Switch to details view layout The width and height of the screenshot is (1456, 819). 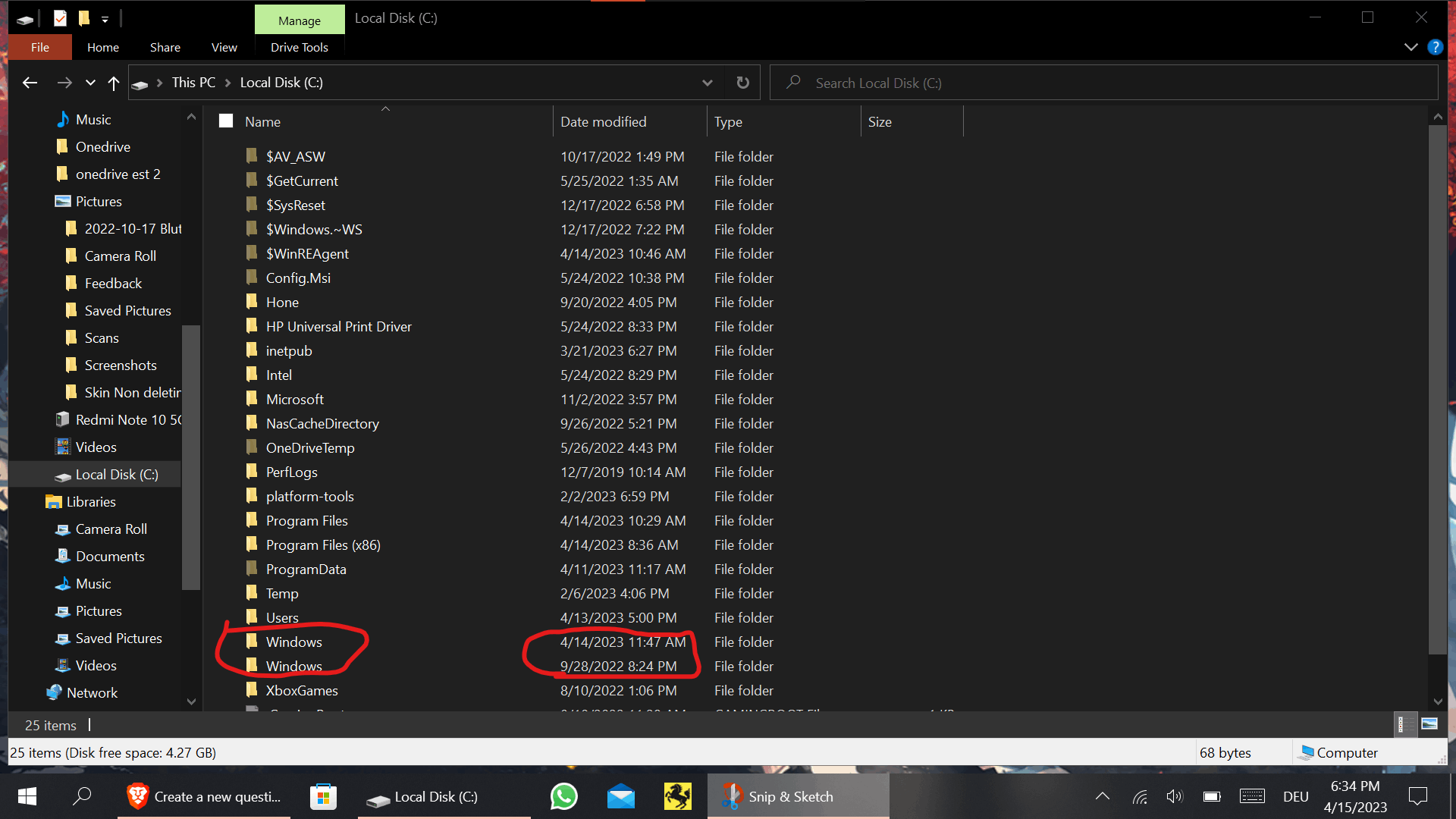point(1404,724)
